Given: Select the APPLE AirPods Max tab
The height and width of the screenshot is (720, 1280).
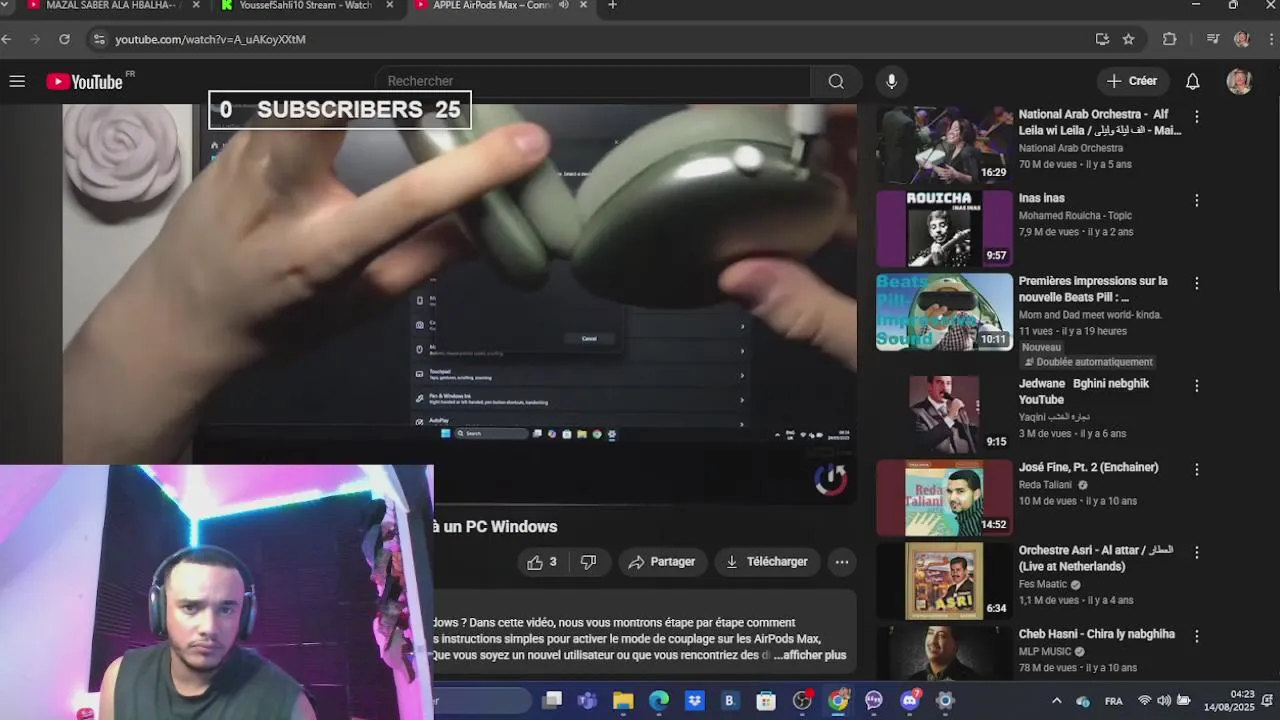Looking at the screenshot, I should [490, 5].
